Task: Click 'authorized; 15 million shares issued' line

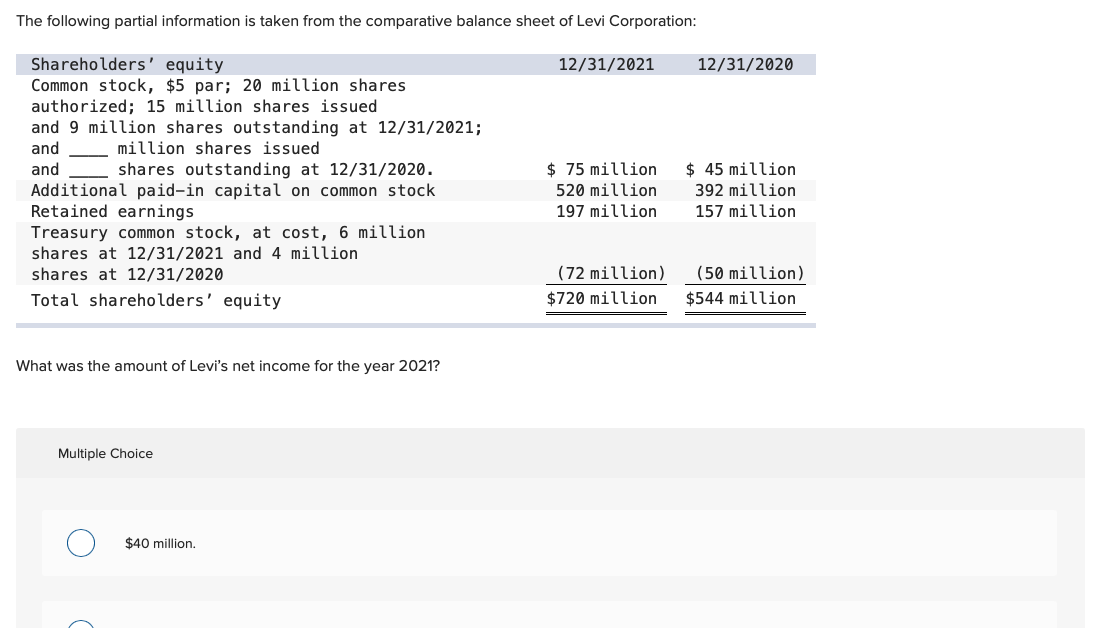Action: tap(204, 107)
